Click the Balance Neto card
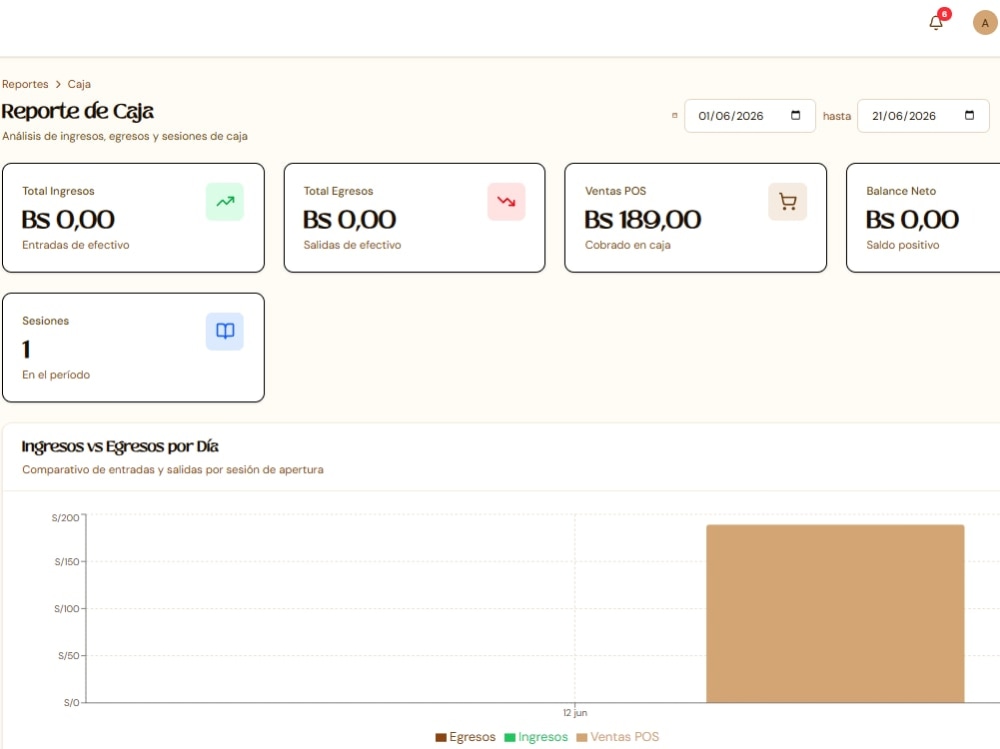The image size is (1000, 749). (923, 218)
